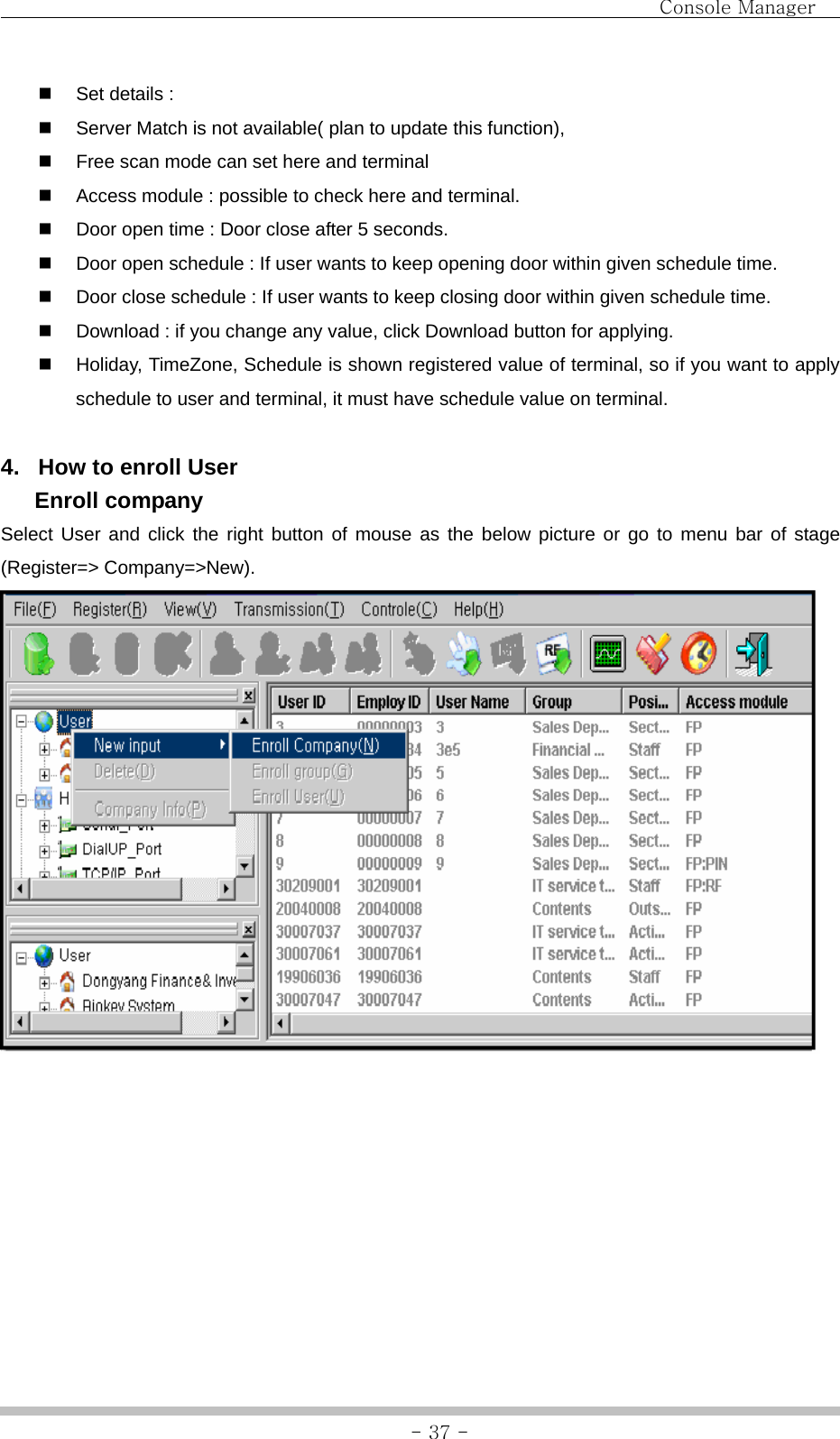Select the DialUP_Port tree item
This screenshot has width=840, height=1439.
(122, 849)
